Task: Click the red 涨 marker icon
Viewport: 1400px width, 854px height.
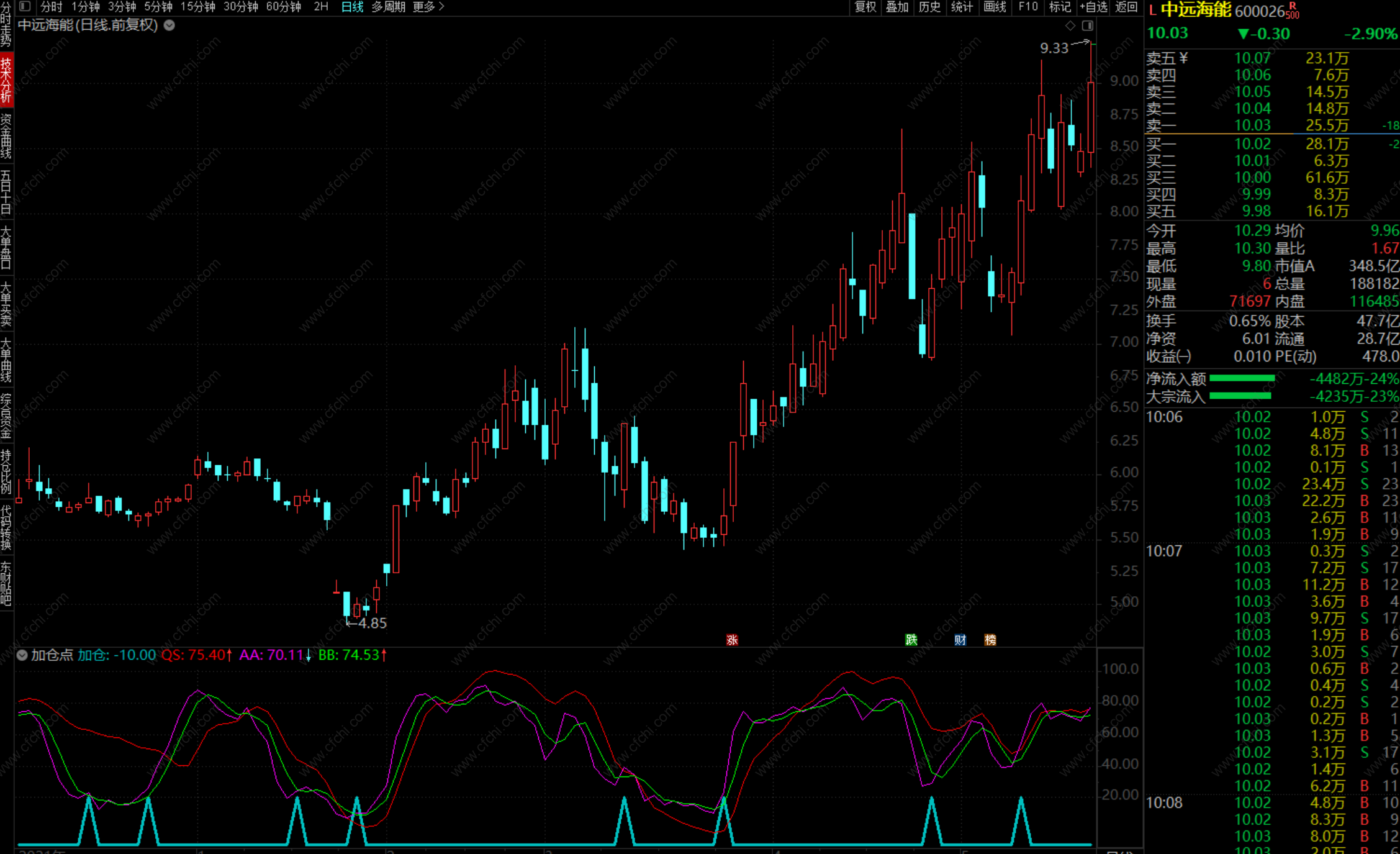Action: [x=732, y=640]
